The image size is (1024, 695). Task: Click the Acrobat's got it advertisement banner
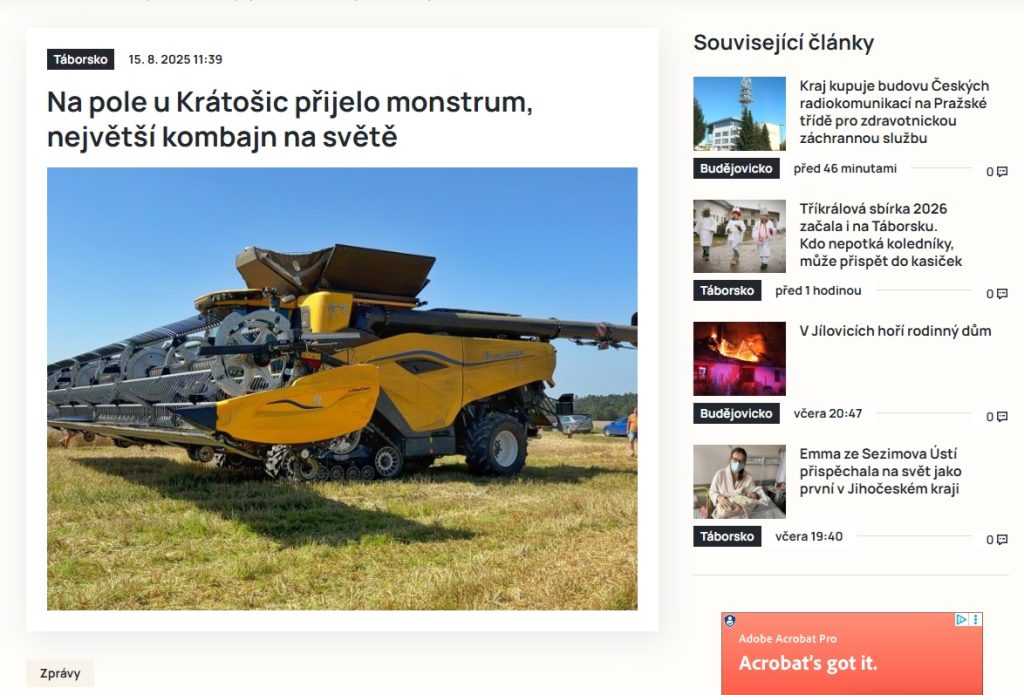[852, 653]
